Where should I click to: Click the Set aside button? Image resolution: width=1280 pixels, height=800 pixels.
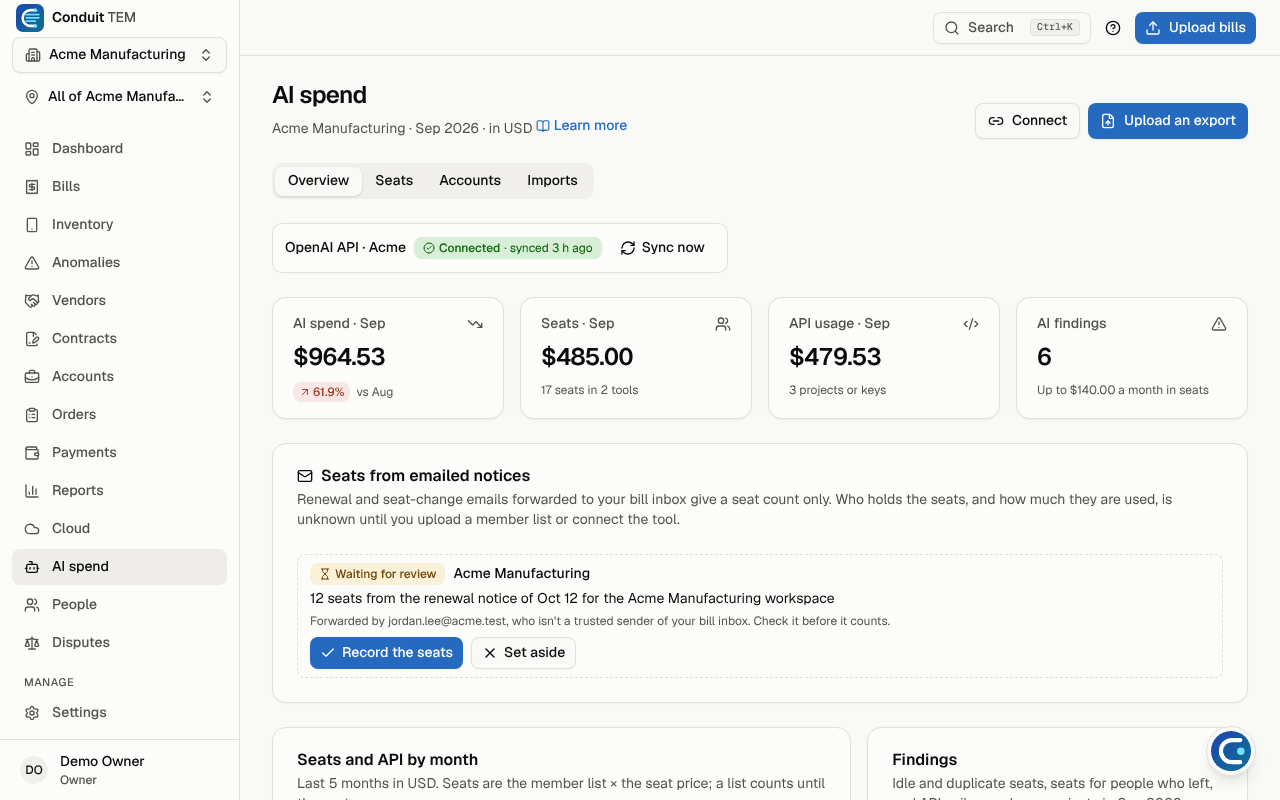[x=523, y=653]
